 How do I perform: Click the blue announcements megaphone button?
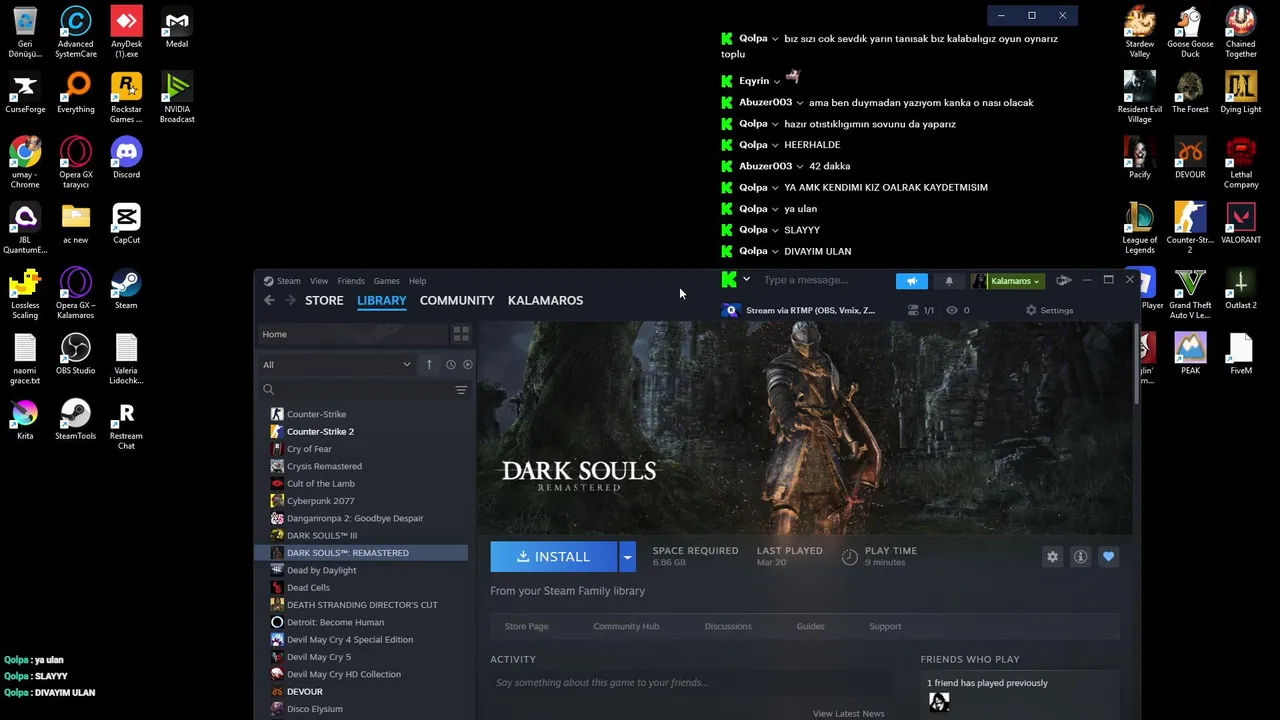pyautogui.click(x=911, y=281)
